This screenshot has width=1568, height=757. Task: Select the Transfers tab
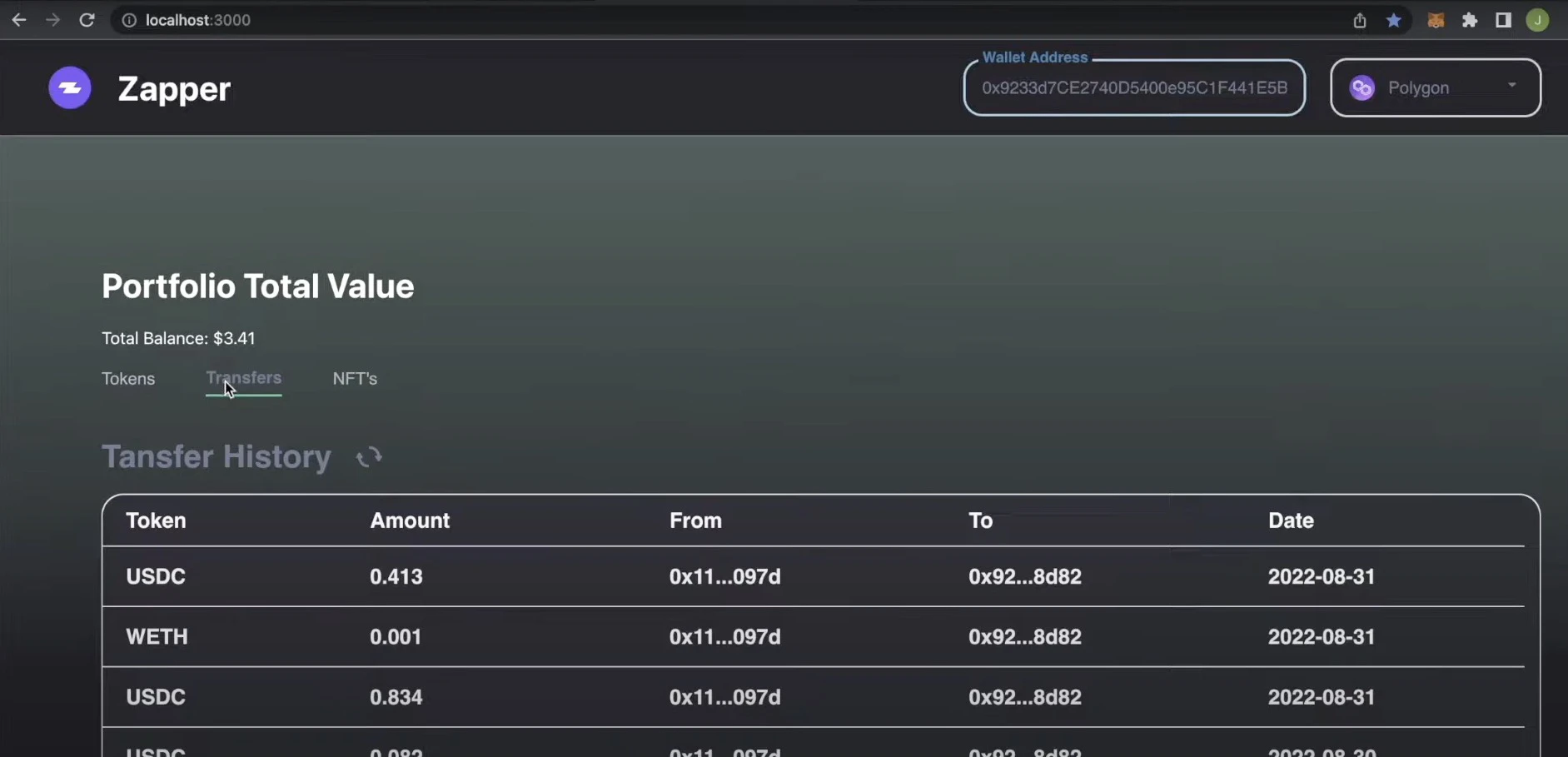tap(243, 378)
